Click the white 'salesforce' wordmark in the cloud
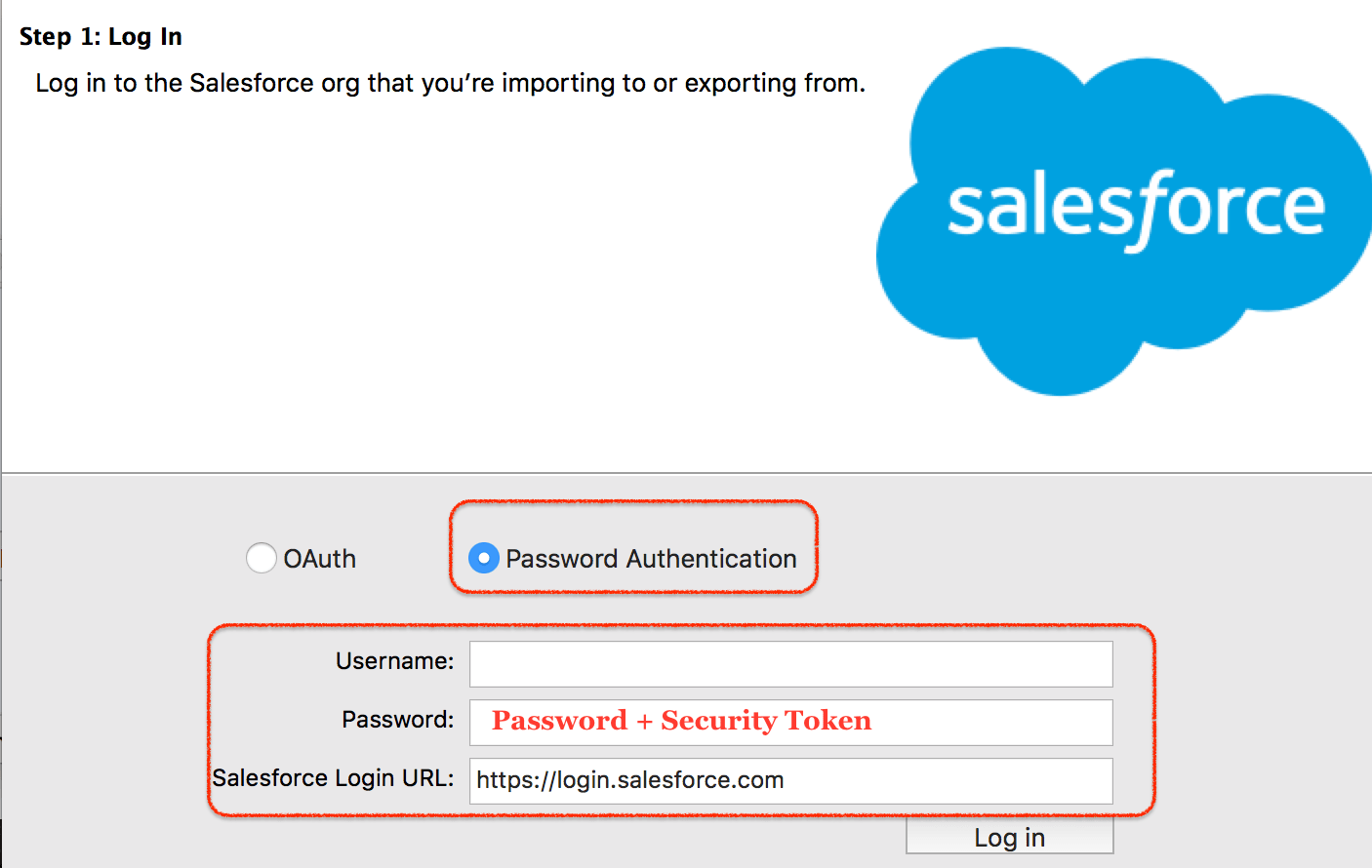 point(1136,209)
